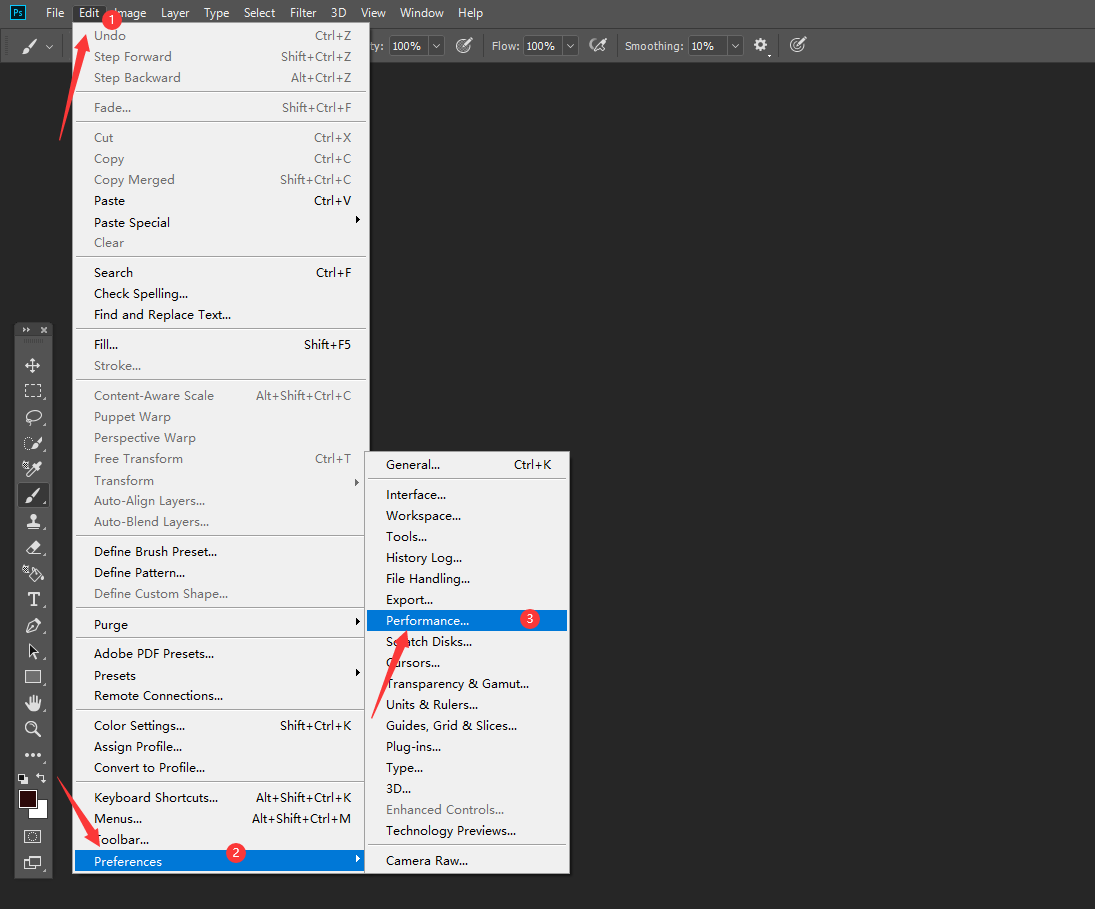Select the Rectangle shape tool
1095x909 pixels.
33,677
